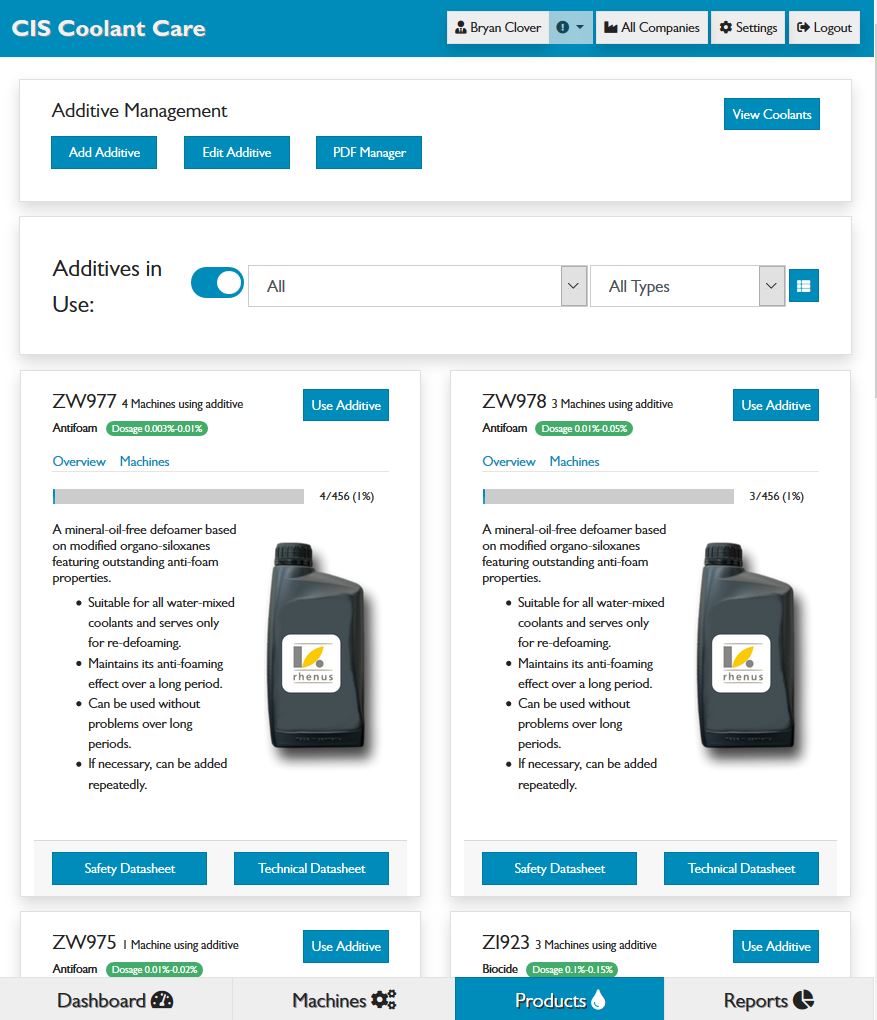877x1020 pixels.
Task: Open ZW978 Technical Datasheet
Action: click(x=740, y=868)
